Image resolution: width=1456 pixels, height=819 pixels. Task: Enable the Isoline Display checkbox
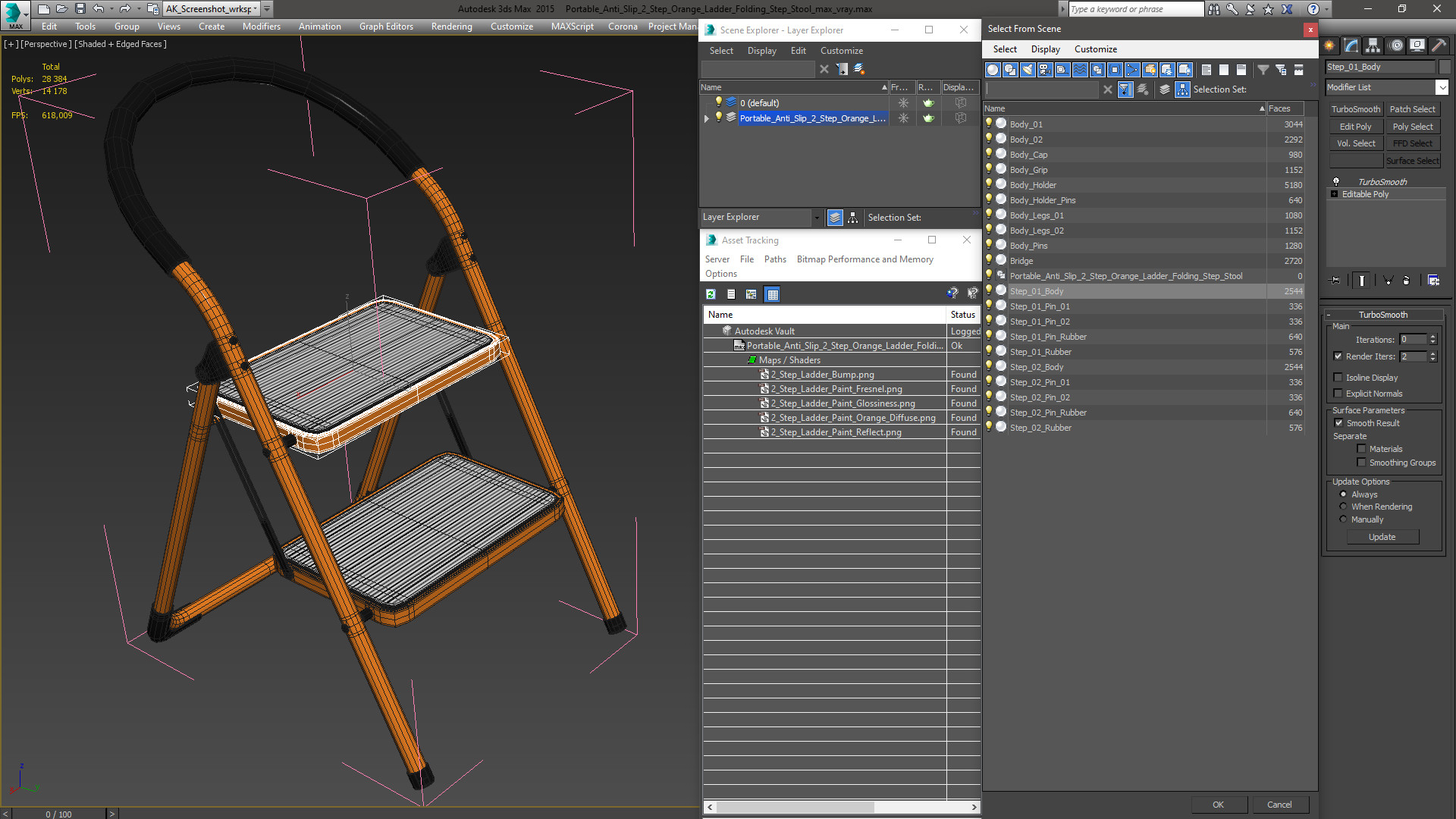(1338, 378)
